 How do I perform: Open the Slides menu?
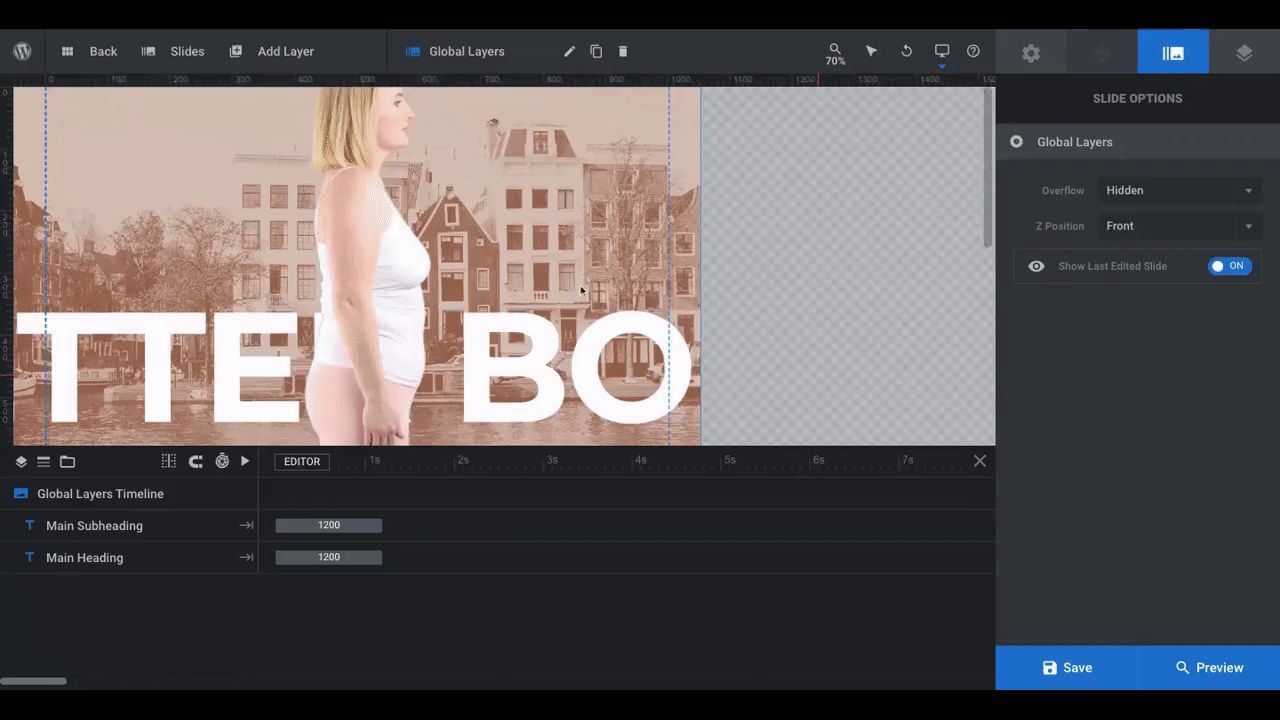point(173,51)
